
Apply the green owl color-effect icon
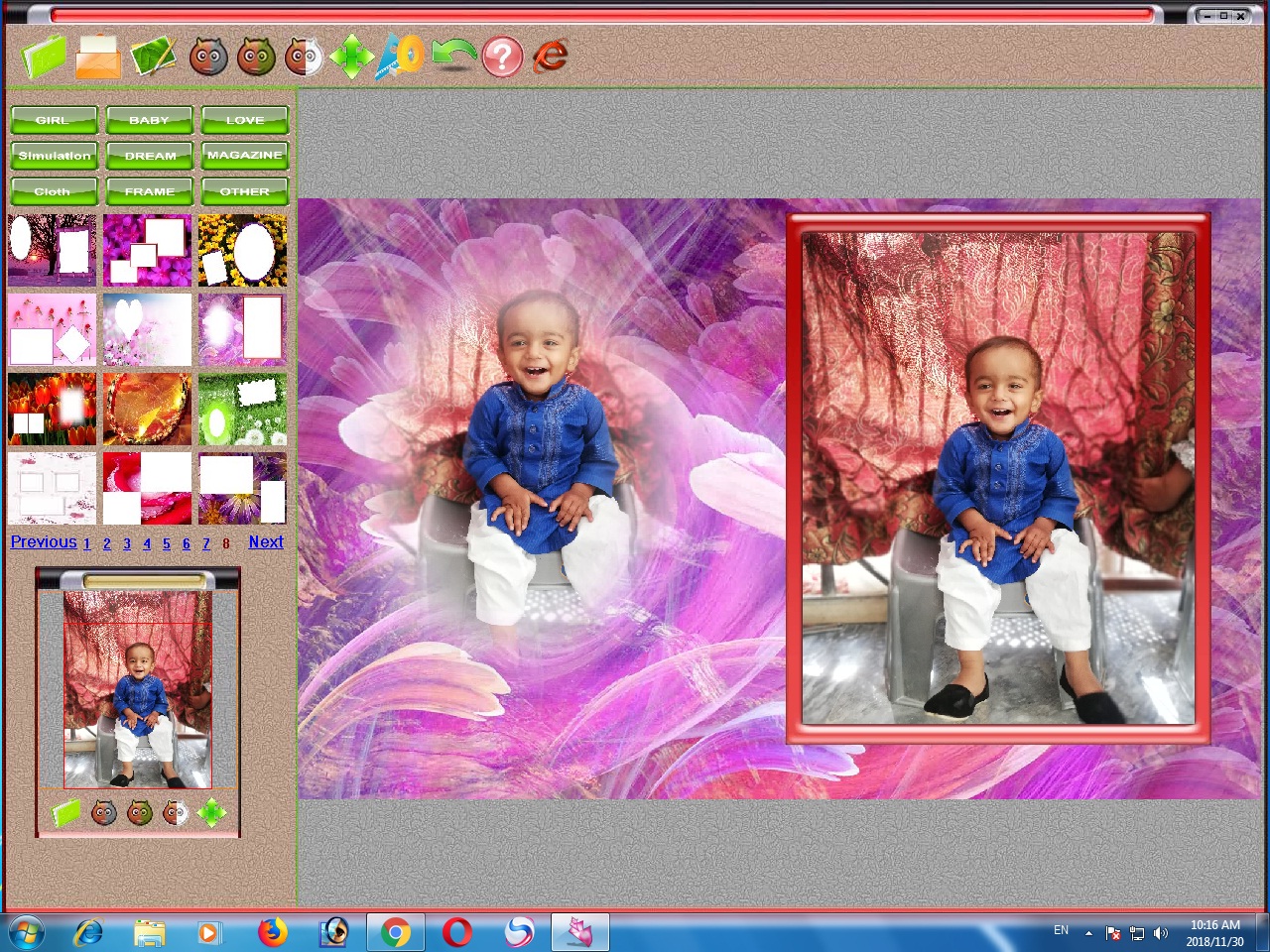pos(256,56)
